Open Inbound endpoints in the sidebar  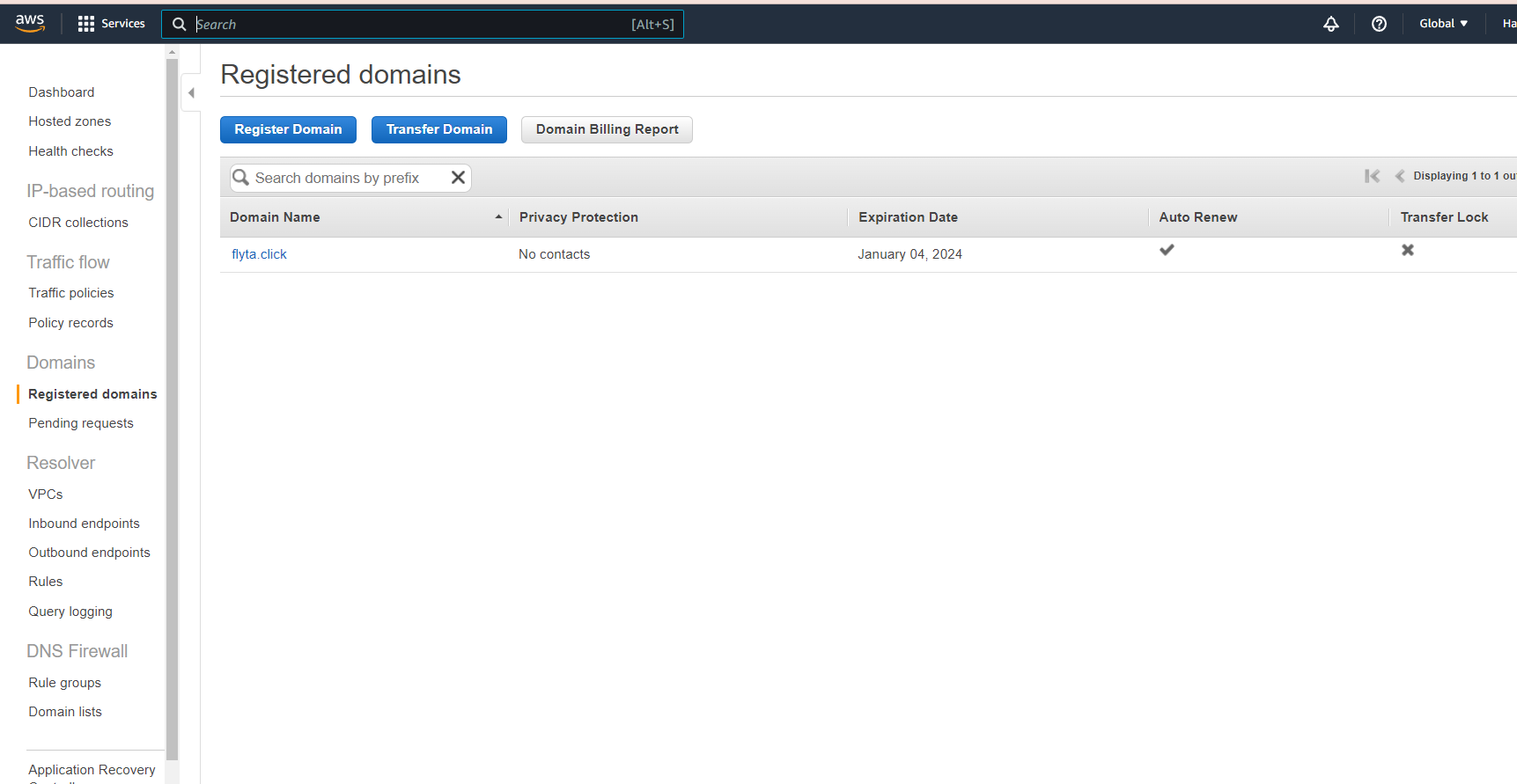(x=84, y=524)
